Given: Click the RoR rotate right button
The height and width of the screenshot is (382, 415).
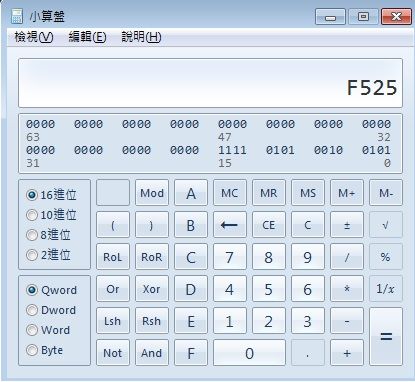Looking at the screenshot, I should 152,257.
